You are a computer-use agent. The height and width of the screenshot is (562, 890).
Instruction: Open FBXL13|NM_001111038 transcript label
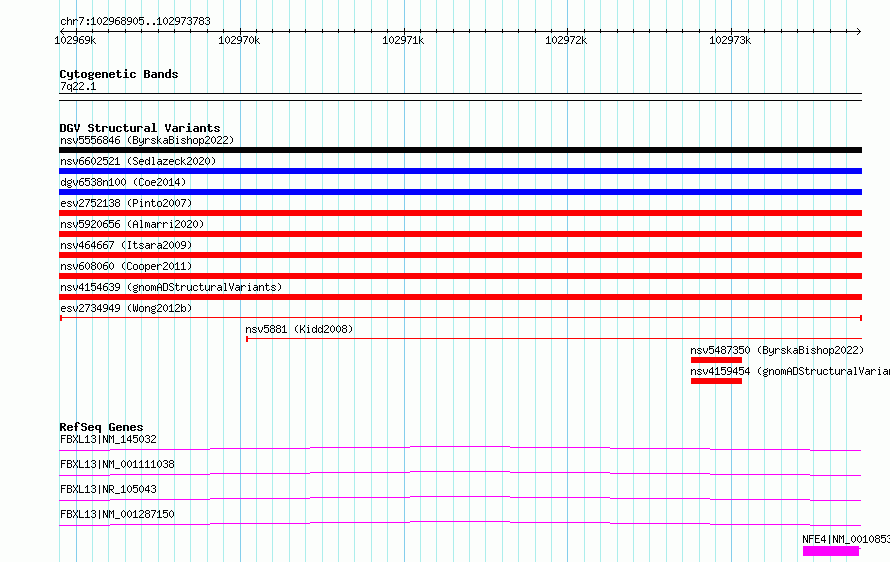(117, 464)
